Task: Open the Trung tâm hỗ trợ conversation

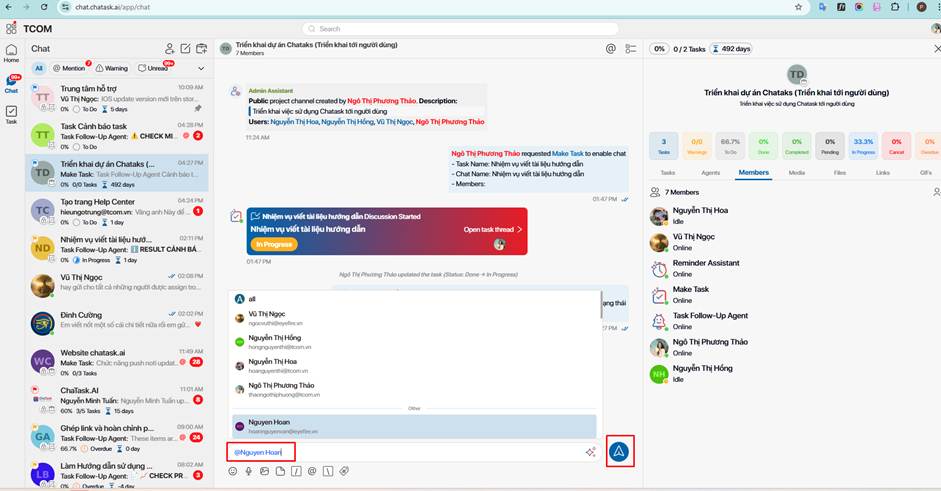Action: coord(117,98)
